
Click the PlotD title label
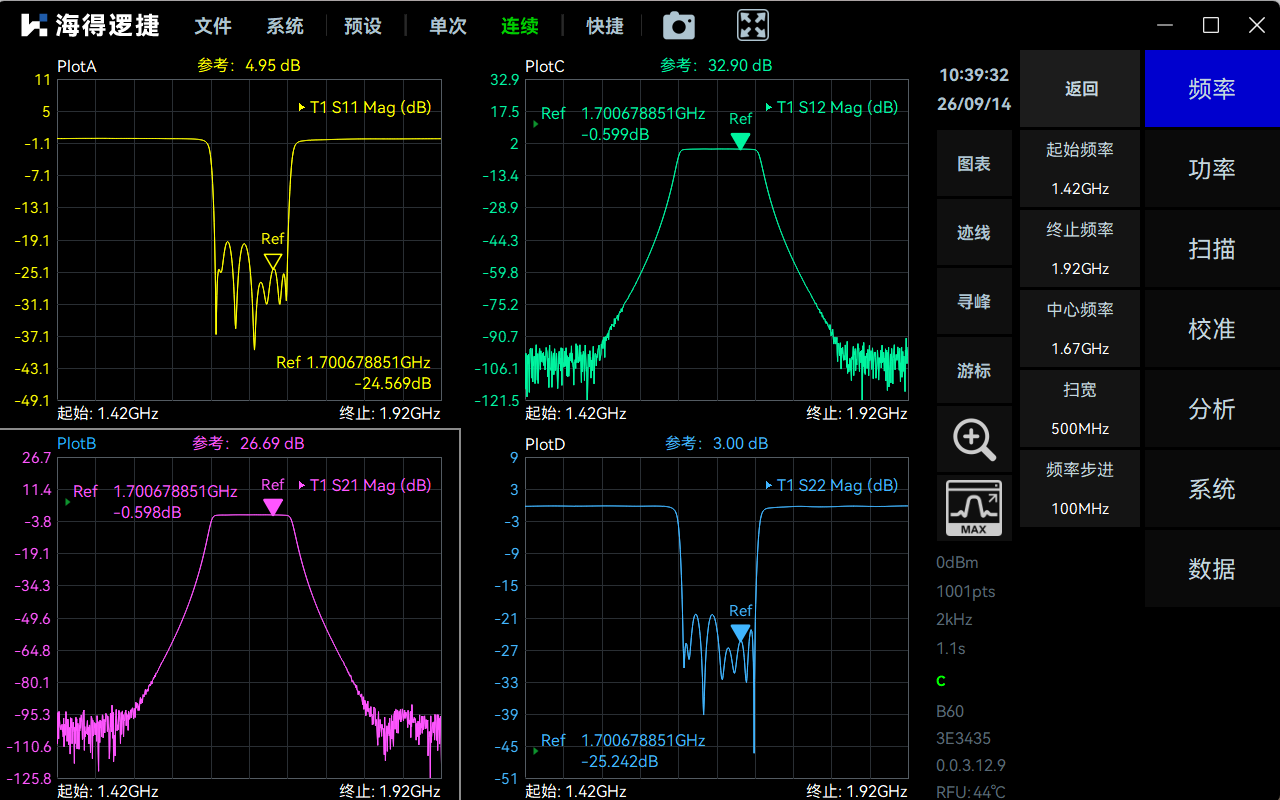pyautogui.click(x=545, y=443)
